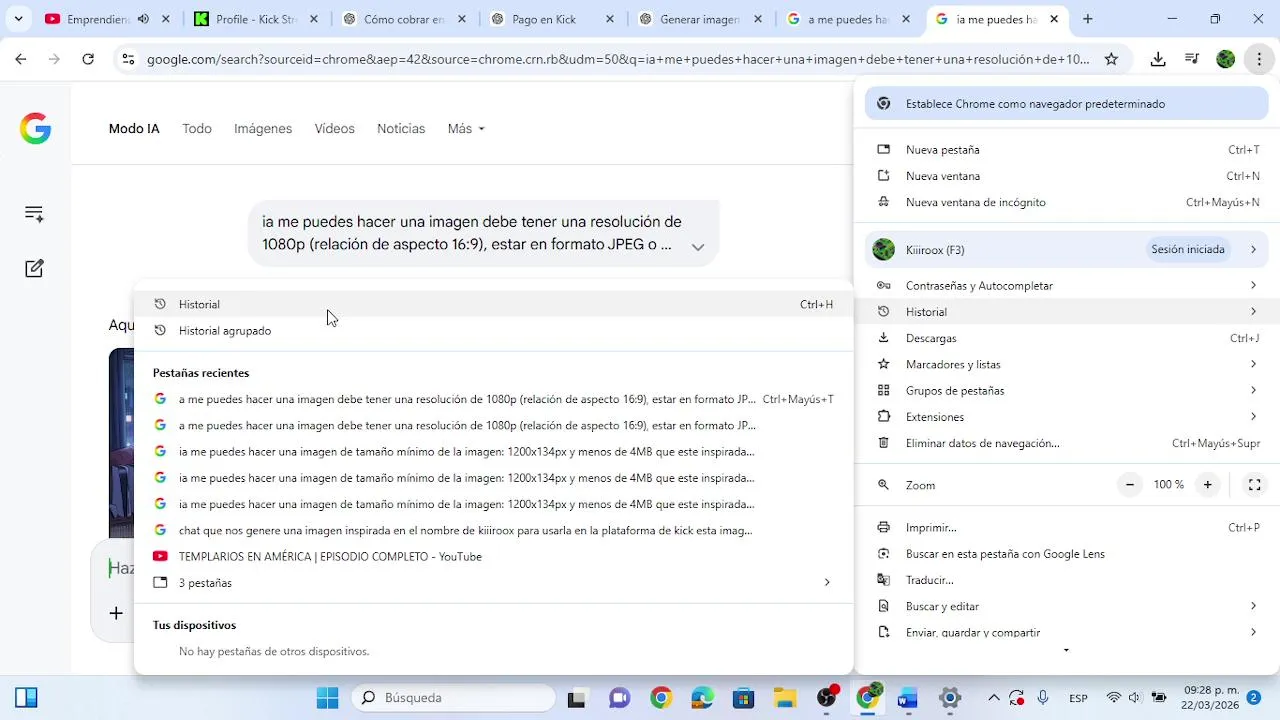Open File Explorer from taskbar
Image resolution: width=1280 pixels, height=720 pixels.
(x=785, y=698)
